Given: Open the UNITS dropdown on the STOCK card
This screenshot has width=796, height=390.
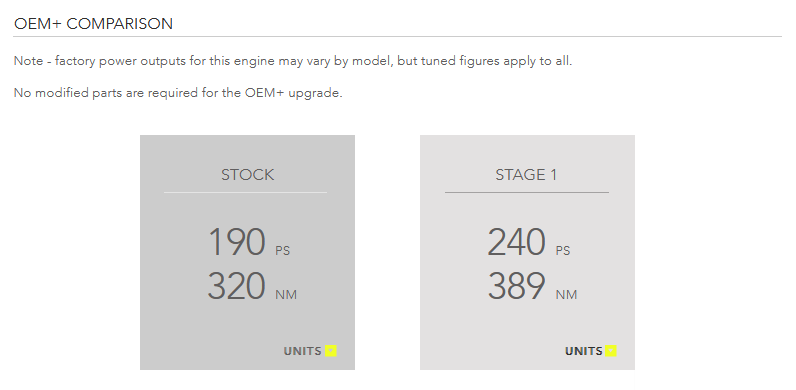Looking at the screenshot, I should (x=310, y=351).
